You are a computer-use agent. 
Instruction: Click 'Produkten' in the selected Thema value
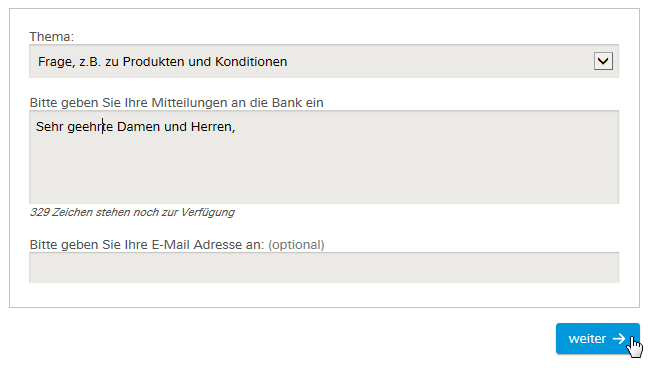click(x=153, y=62)
